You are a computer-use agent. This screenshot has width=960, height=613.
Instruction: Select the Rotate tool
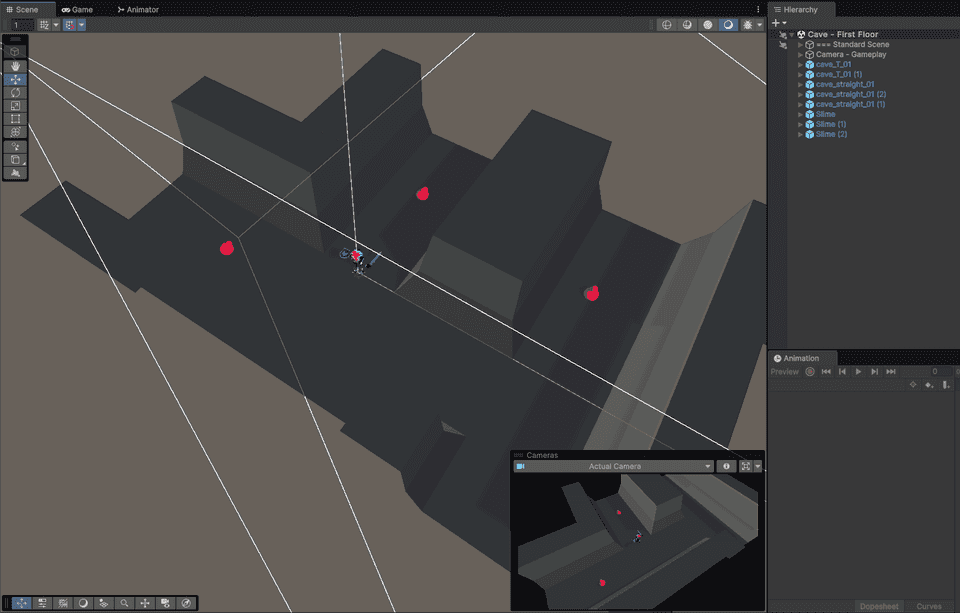[x=13, y=92]
